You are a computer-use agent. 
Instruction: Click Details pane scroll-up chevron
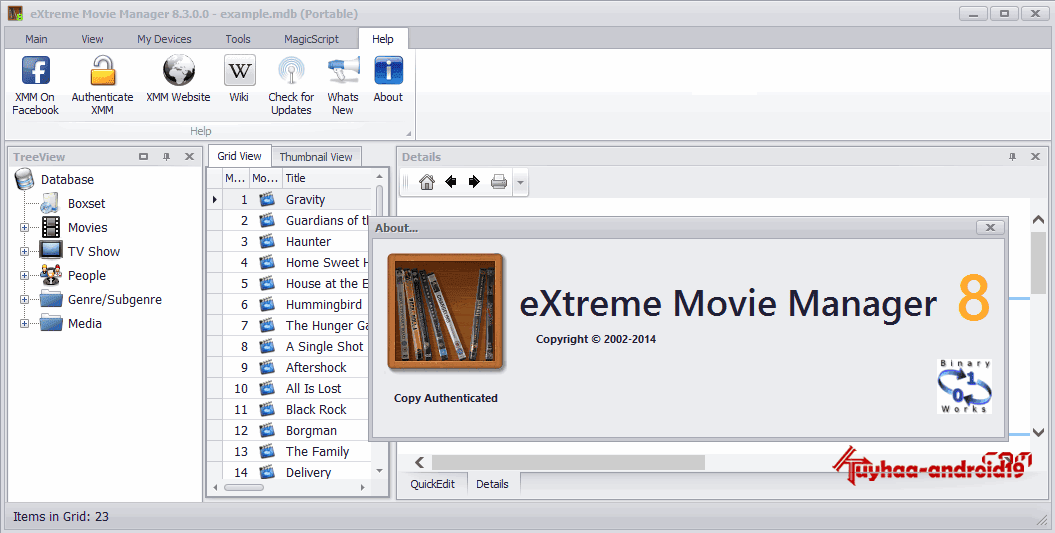point(1038,219)
